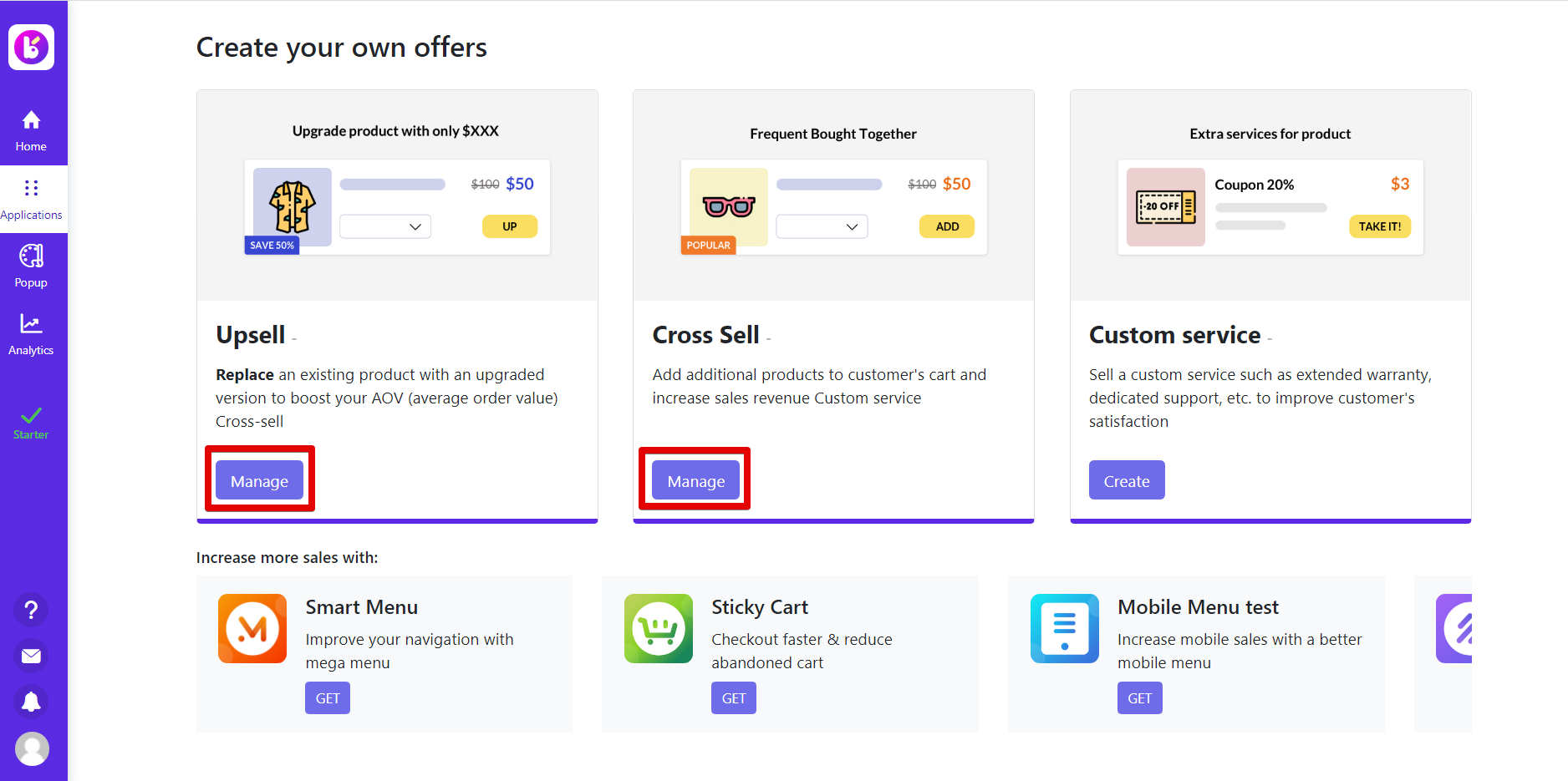Viewport: 1568px width, 781px height.
Task: Open the help question mark icon
Action: pos(31,611)
